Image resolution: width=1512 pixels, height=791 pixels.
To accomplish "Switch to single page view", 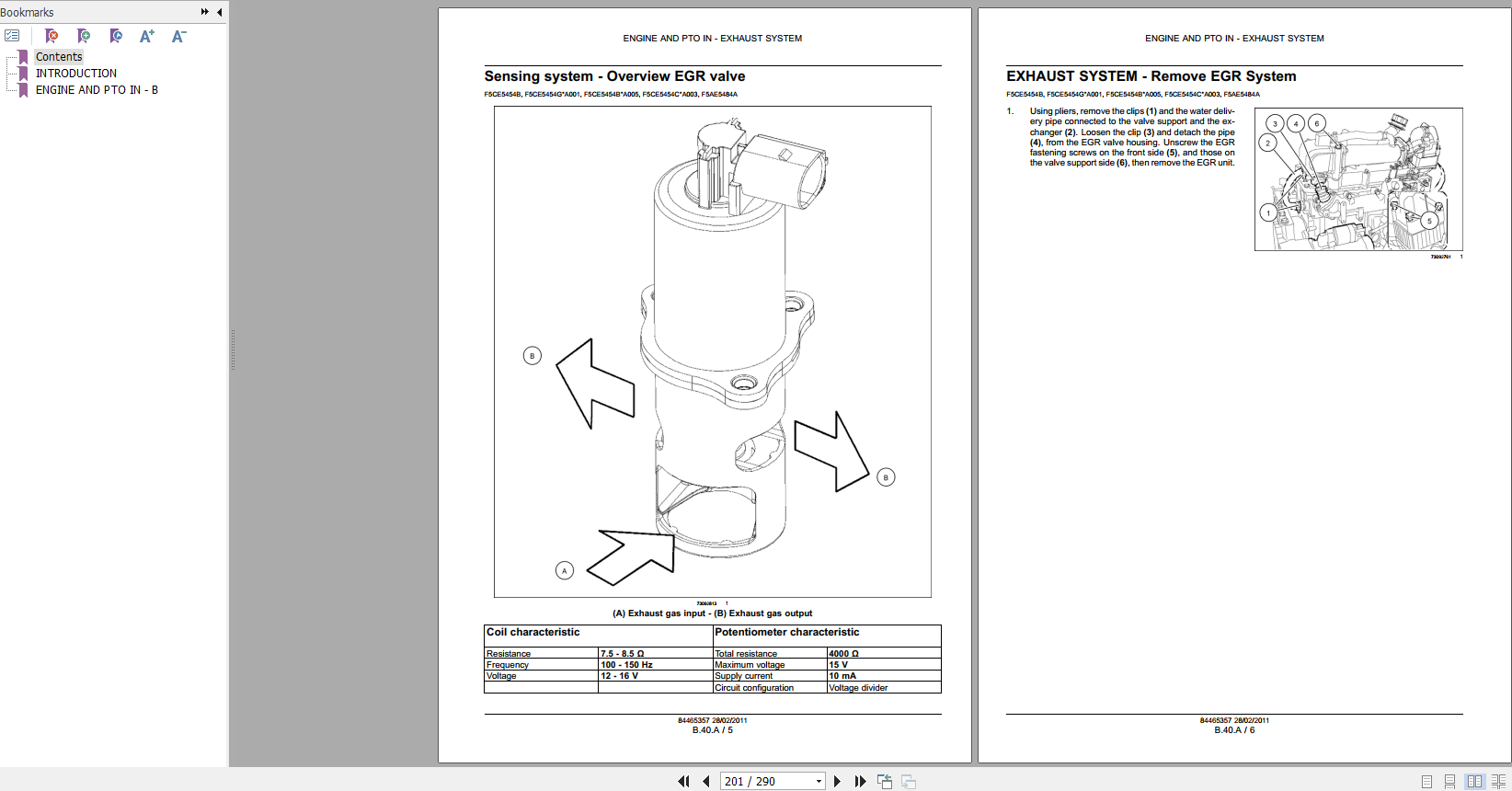I will (x=1427, y=781).
